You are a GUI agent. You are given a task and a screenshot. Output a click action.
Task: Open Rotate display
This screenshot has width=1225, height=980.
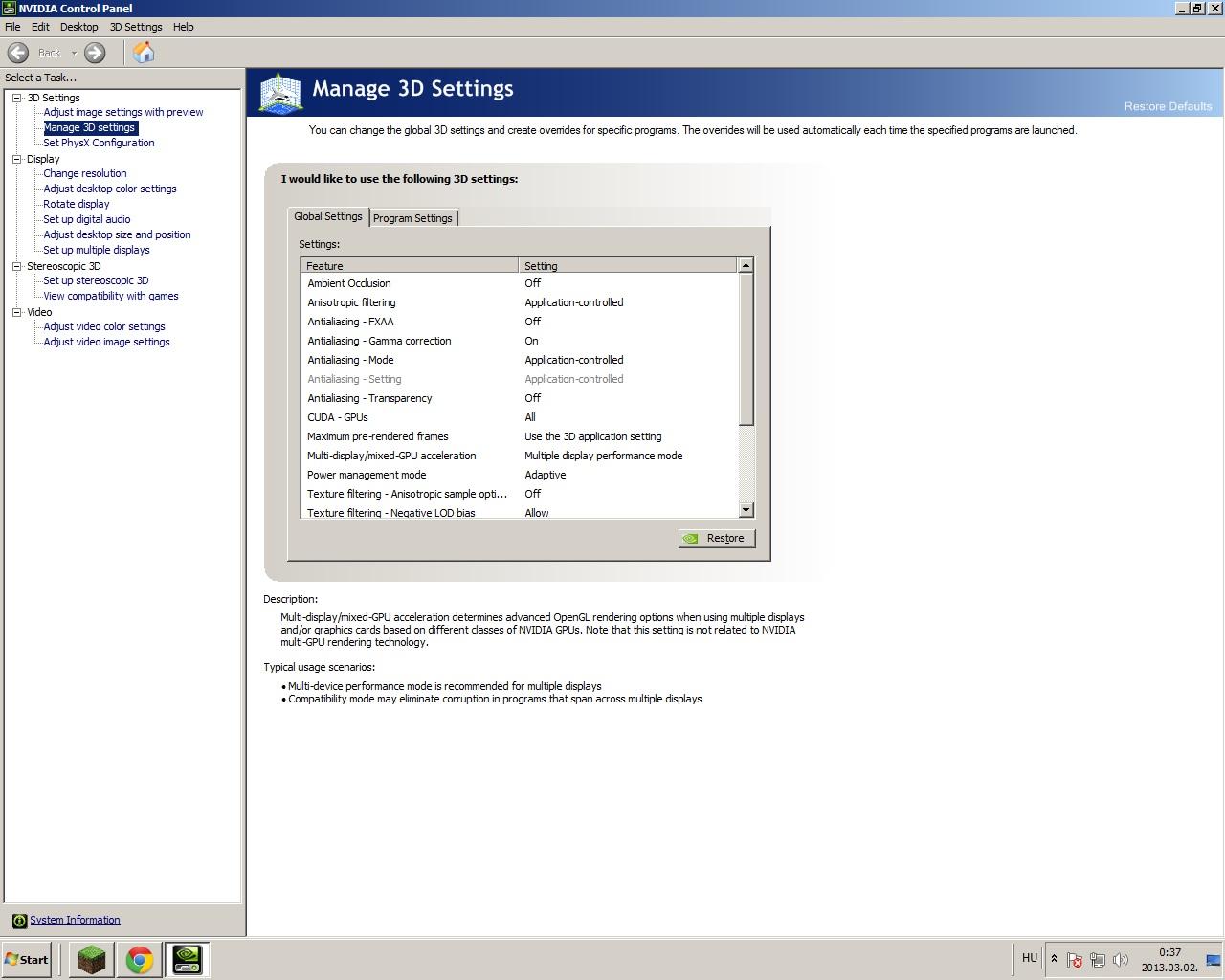tap(77, 204)
